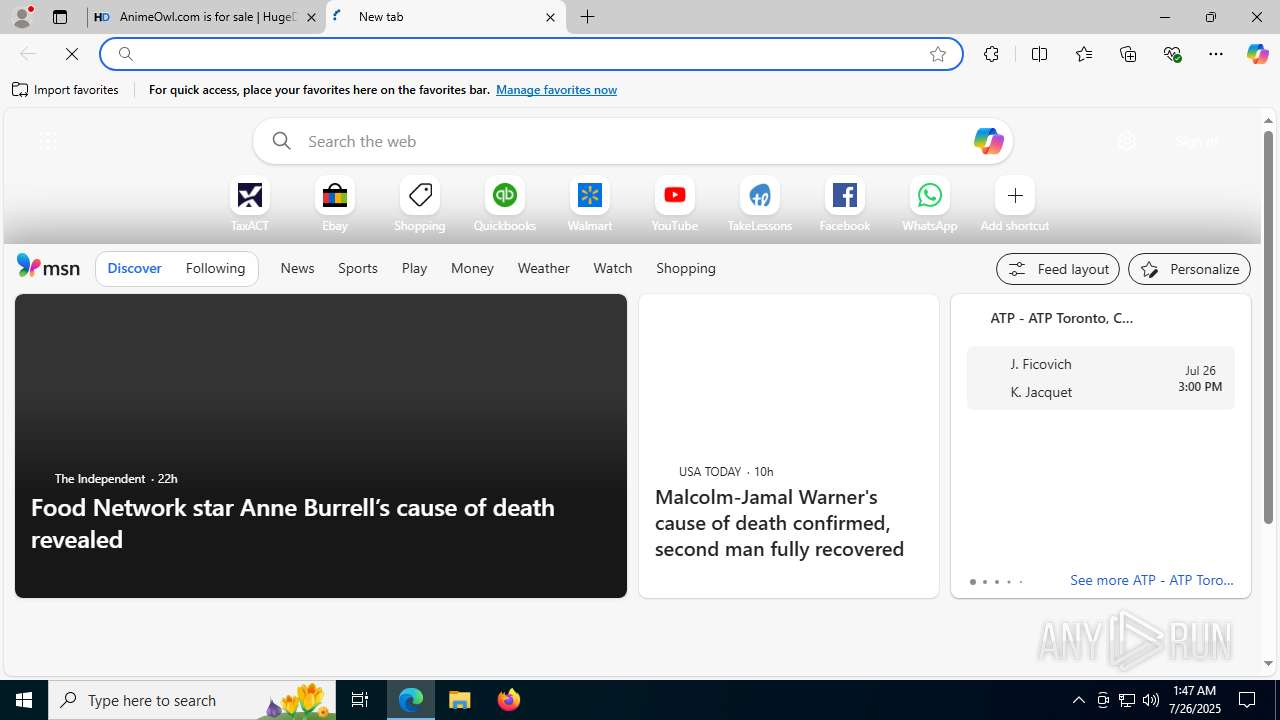Open the TakeLessons shortcut tile
This screenshot has height=720, width=1280.
[x=760, y=205]
